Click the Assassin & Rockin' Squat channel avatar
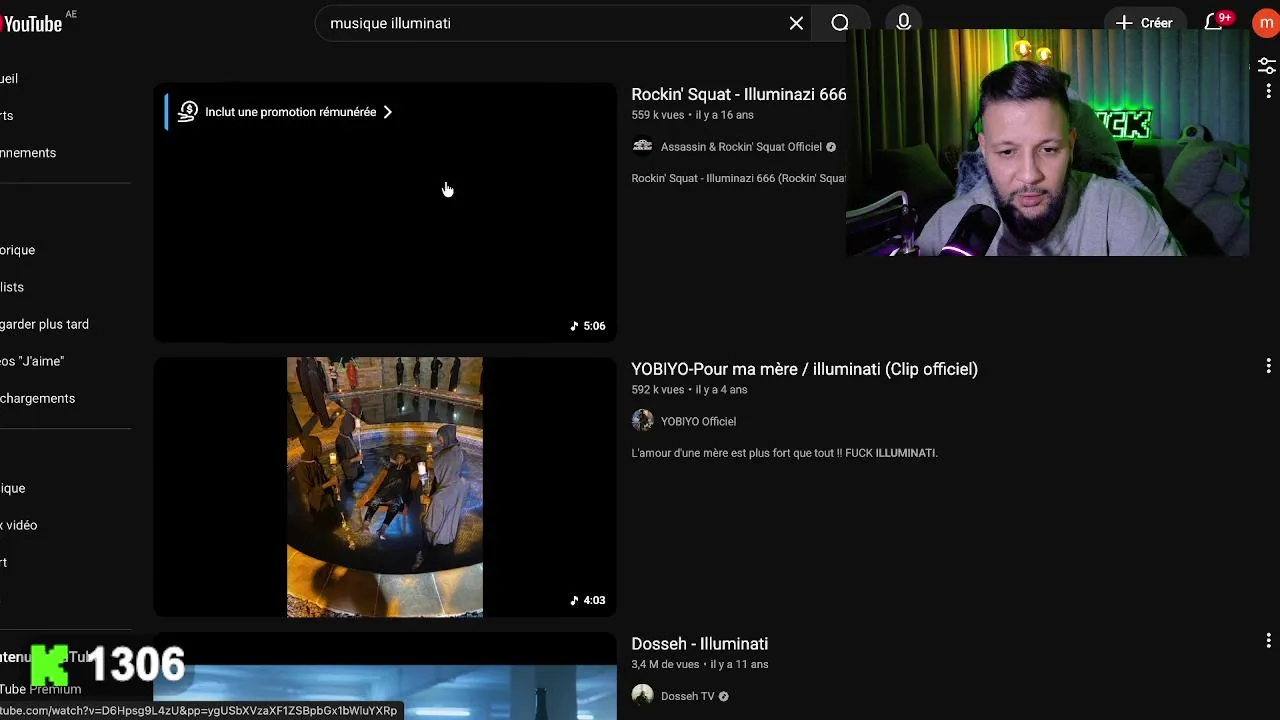The height and width of the screenshot is (720, 1280). click(642, 146)
